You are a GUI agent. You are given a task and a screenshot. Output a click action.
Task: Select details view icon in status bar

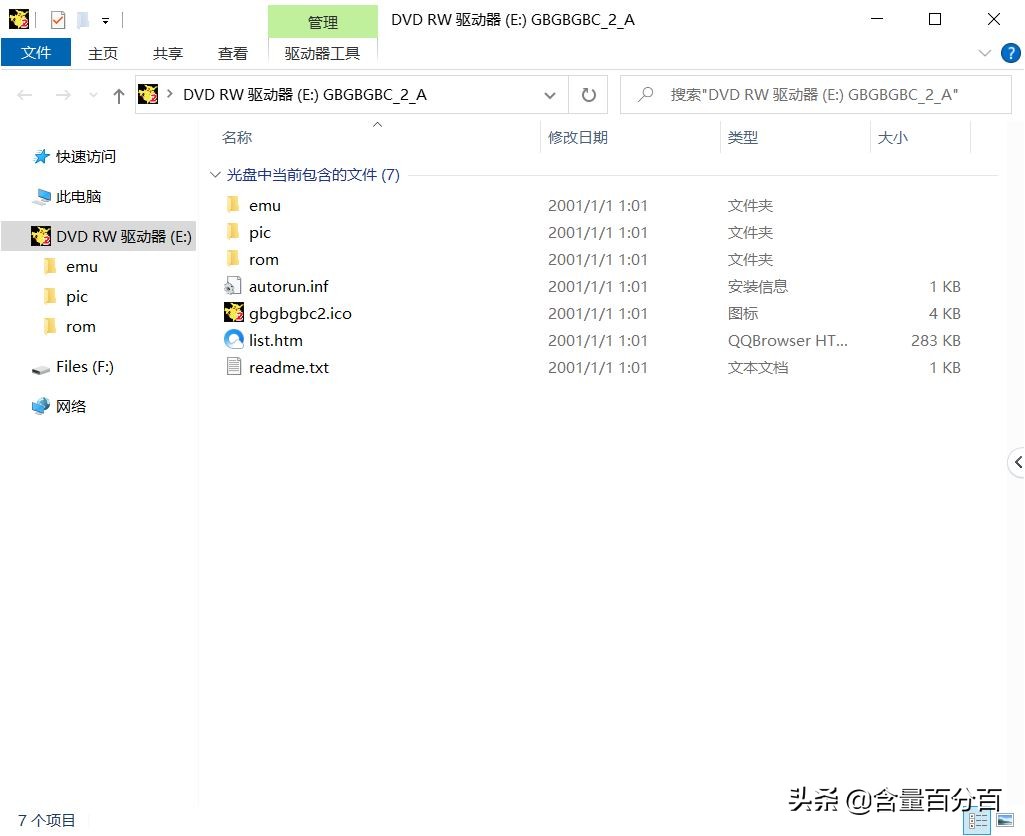(x=978, y=820)
